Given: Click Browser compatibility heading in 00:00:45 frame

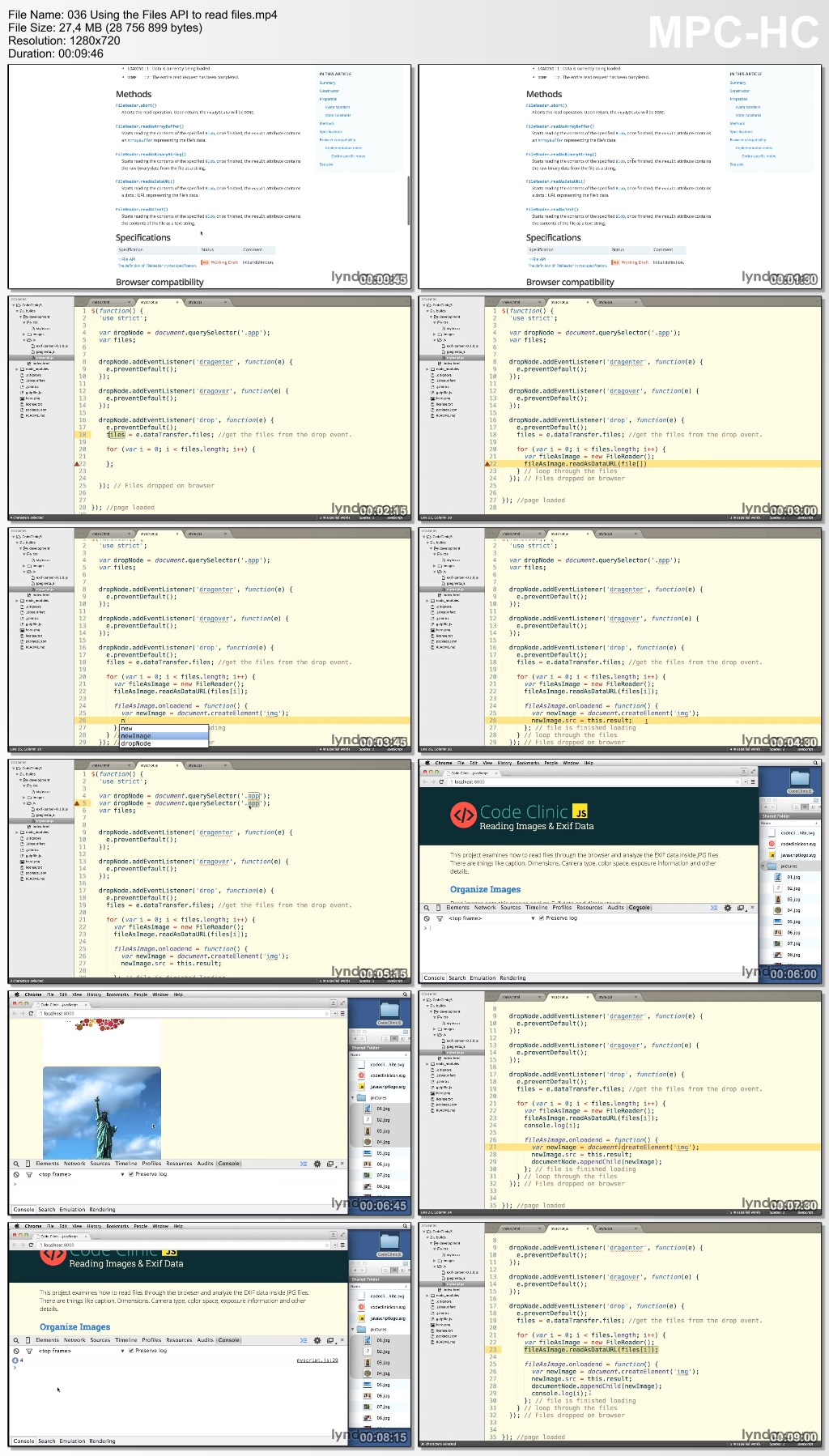Looking at the screenshot, I should [x=159, y=283].
